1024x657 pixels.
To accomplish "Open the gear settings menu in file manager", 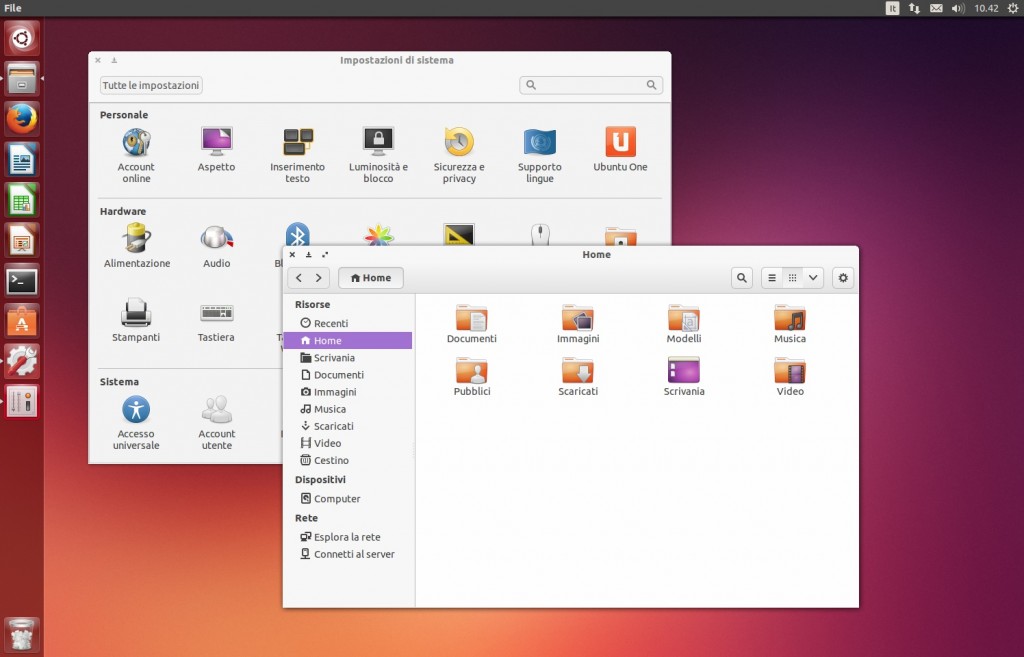I will (x=843, y=278).
